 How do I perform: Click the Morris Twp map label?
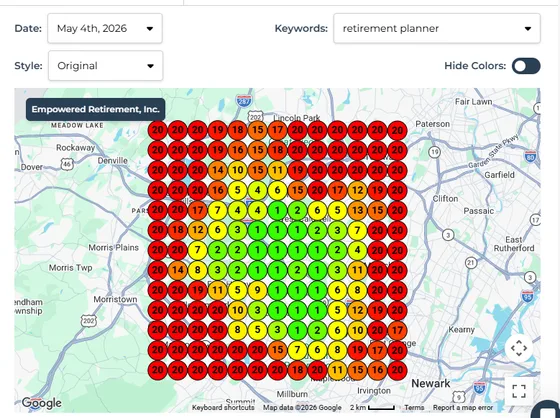pyautogui.click(x=70, y=268)
